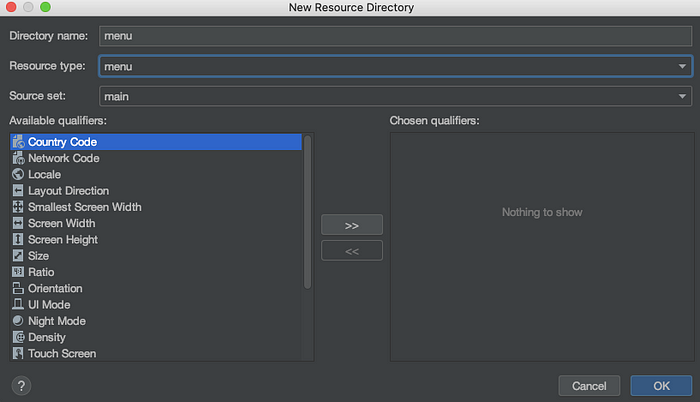Click the UI Mode icon
700x402 pixels.
18,304
